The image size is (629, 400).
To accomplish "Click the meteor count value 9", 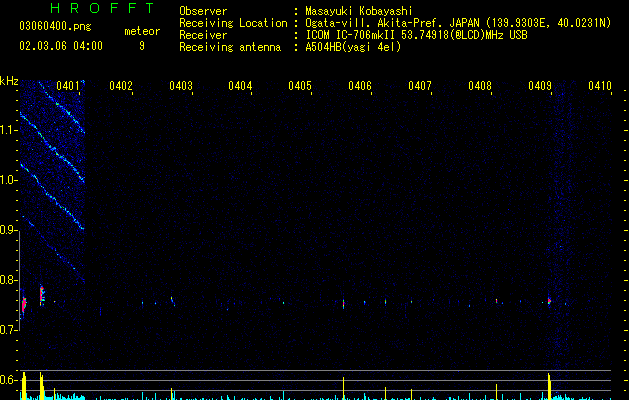I will (x=142, y=46).
